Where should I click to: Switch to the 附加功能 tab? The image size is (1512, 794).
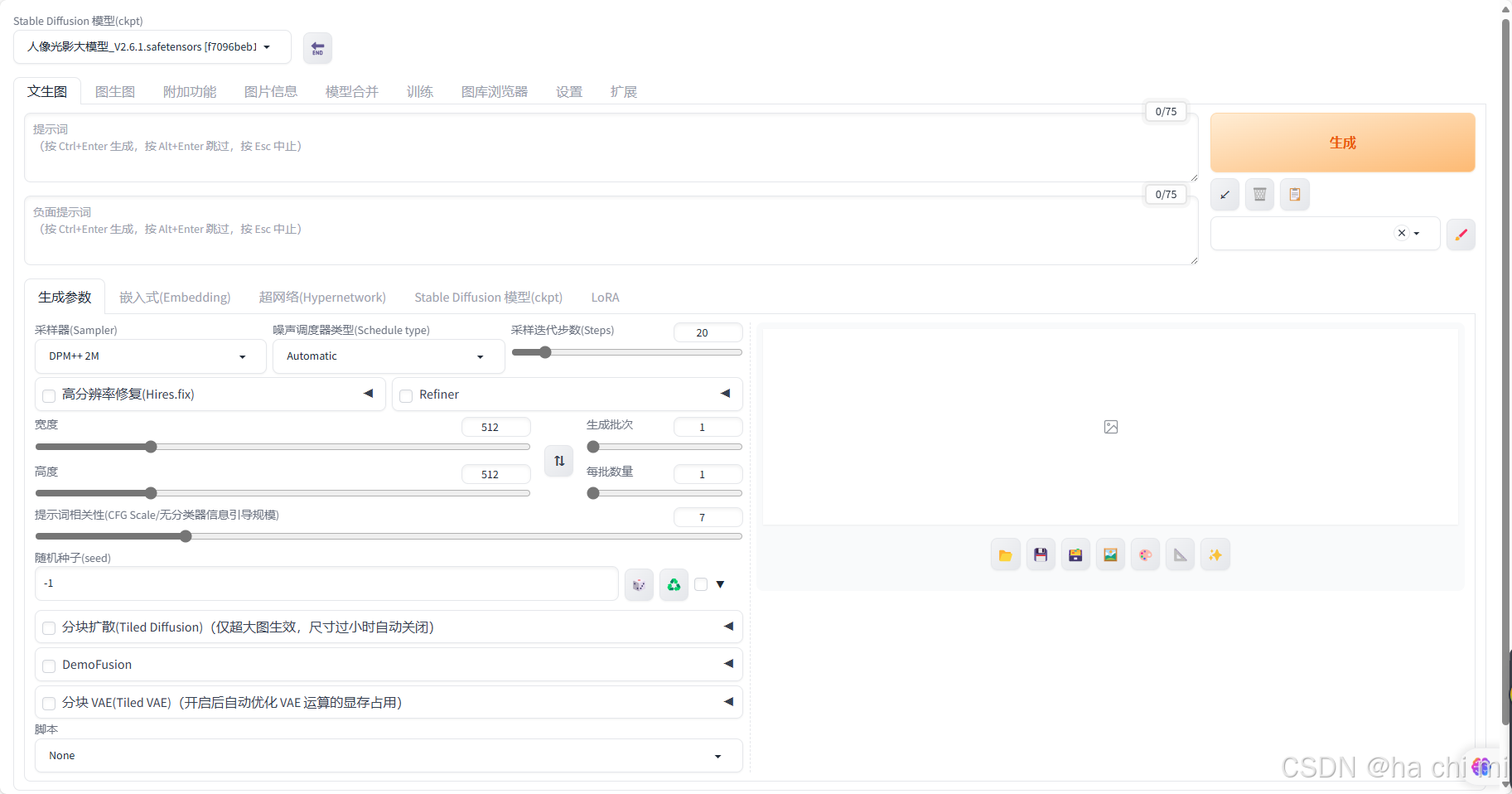point(190,91)
